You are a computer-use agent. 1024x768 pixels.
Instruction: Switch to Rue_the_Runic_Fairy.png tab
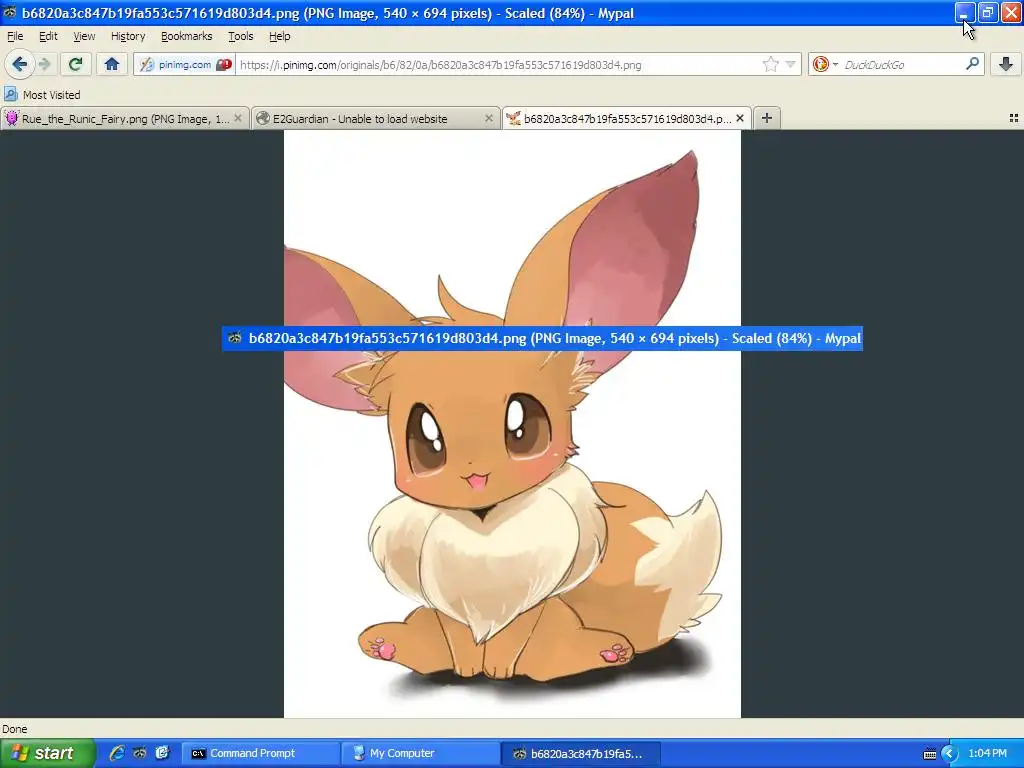tap(124, 118)
